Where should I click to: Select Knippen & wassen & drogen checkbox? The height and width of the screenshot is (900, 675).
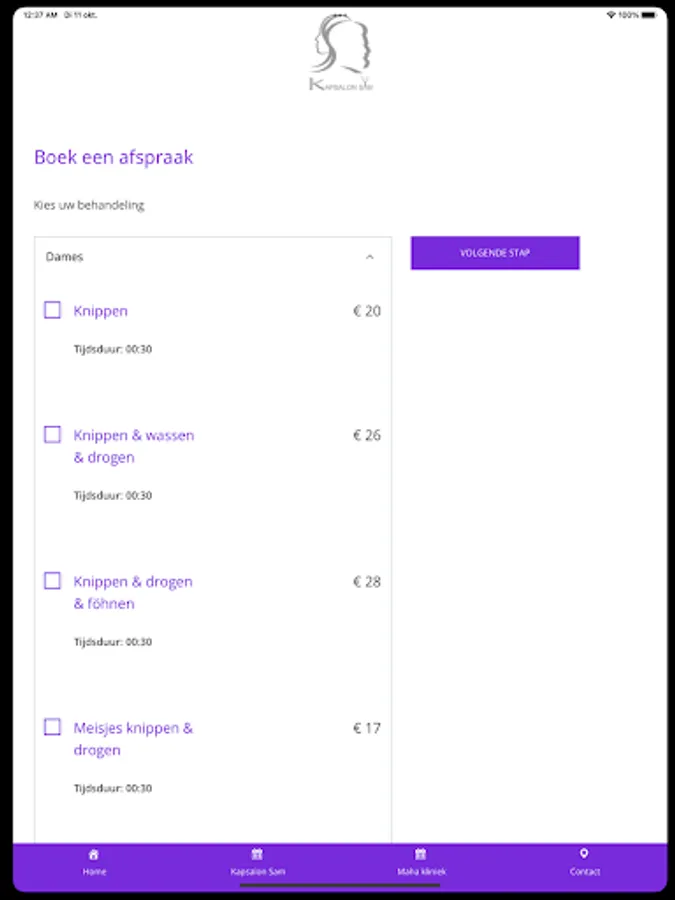coord(52,435)
